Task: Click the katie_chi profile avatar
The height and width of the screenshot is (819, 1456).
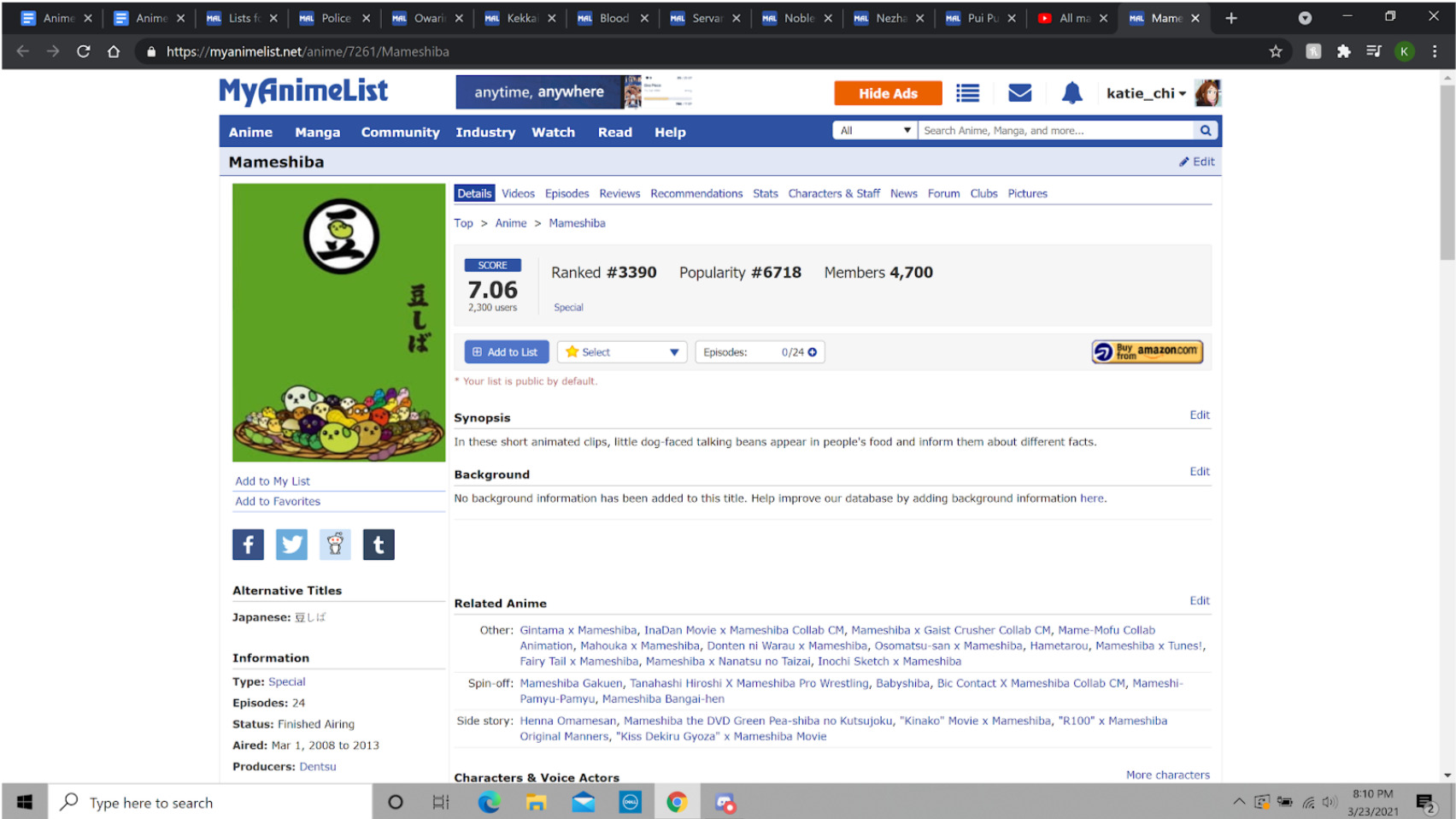Action: [1207, 93]
